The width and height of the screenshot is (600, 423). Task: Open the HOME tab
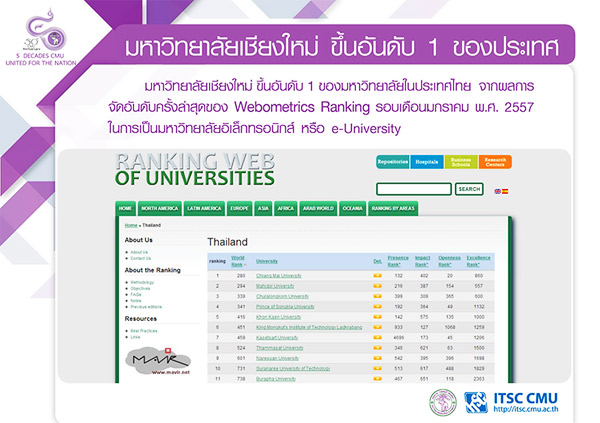tap(125, 208)
